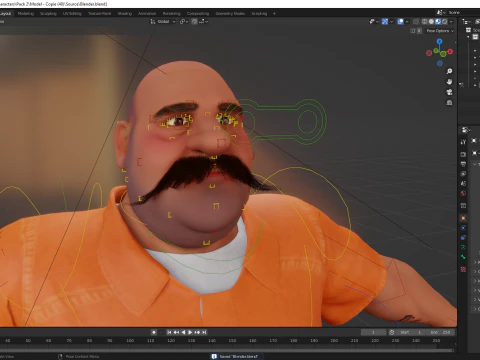The image size is (480, 360).
Task: Open the Render properties tab icon
Action: point(463,154)
